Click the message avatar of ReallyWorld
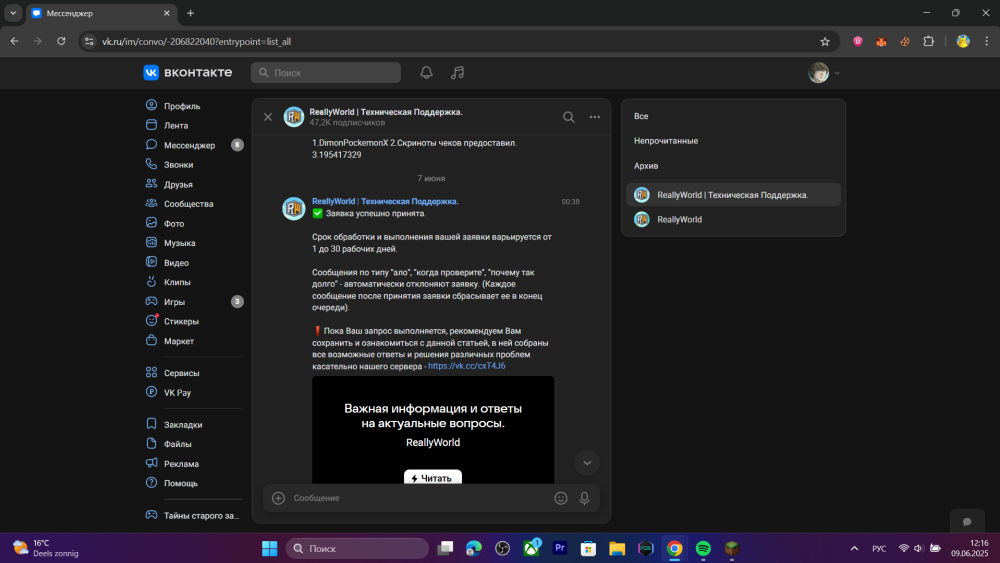 (x=294, y=208)
